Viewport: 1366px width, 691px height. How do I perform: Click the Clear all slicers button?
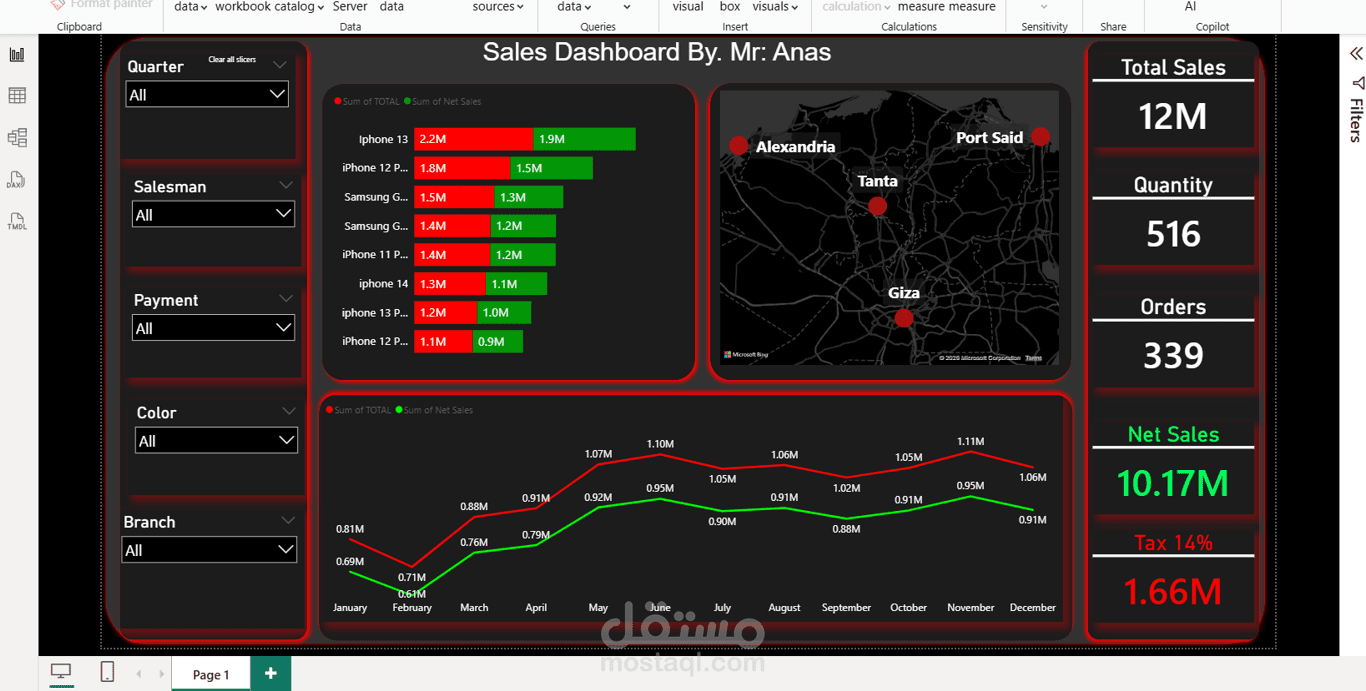(x=232, y=60)
